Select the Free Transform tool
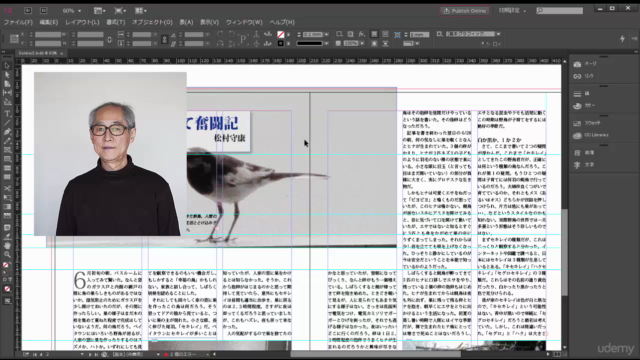Image resolution: width=640 pixels, height=360 pixels. 7,197
